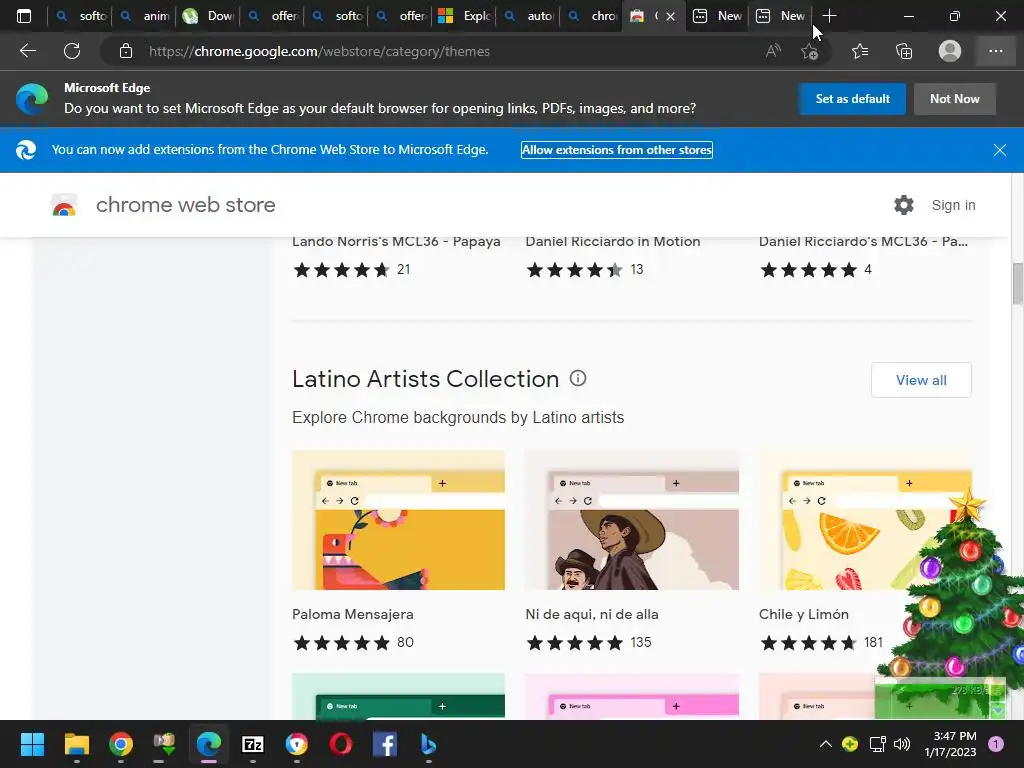1024x768 pixels.
Task: Open volume control in system tray
Action: click(902, 744)
